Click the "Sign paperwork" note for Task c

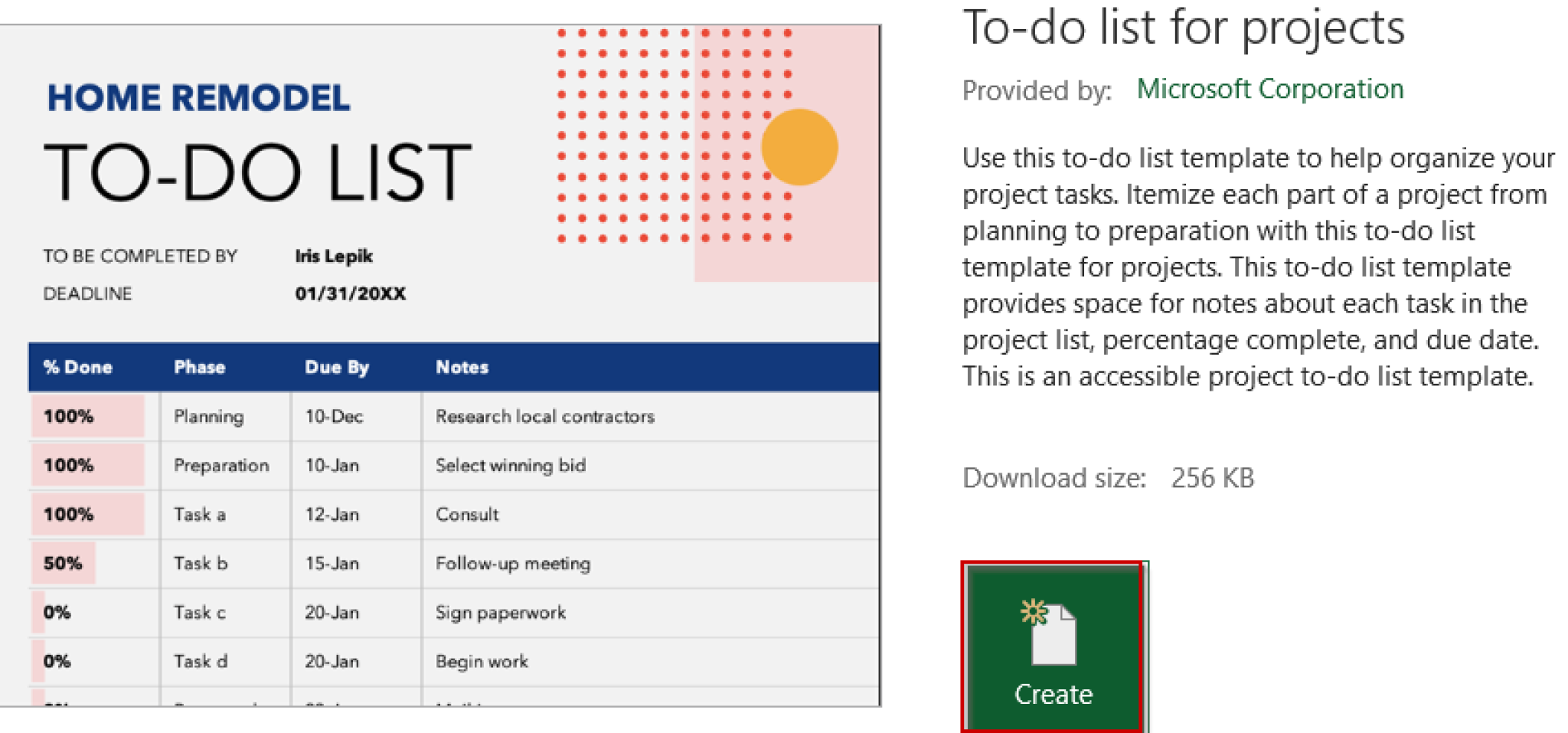click(x=499, y=612)
